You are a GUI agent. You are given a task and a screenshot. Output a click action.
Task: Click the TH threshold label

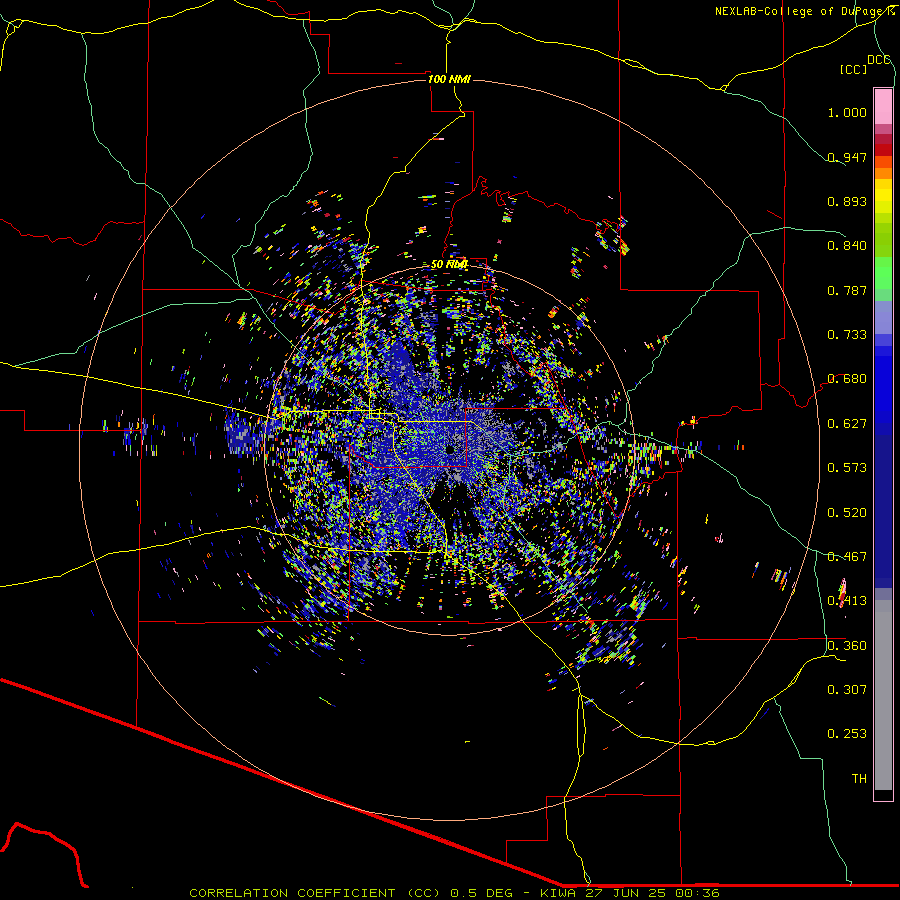[859, 779]
